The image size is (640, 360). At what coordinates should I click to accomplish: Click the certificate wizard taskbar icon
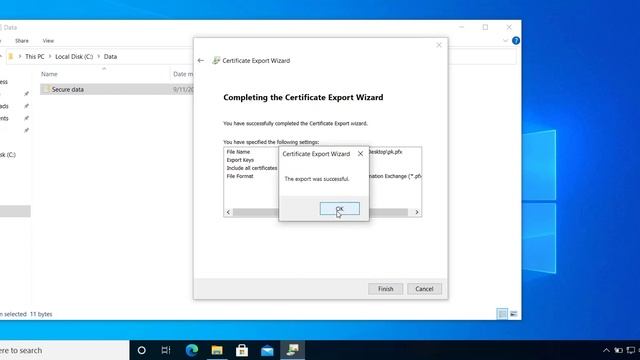click(x=292, y=350)
